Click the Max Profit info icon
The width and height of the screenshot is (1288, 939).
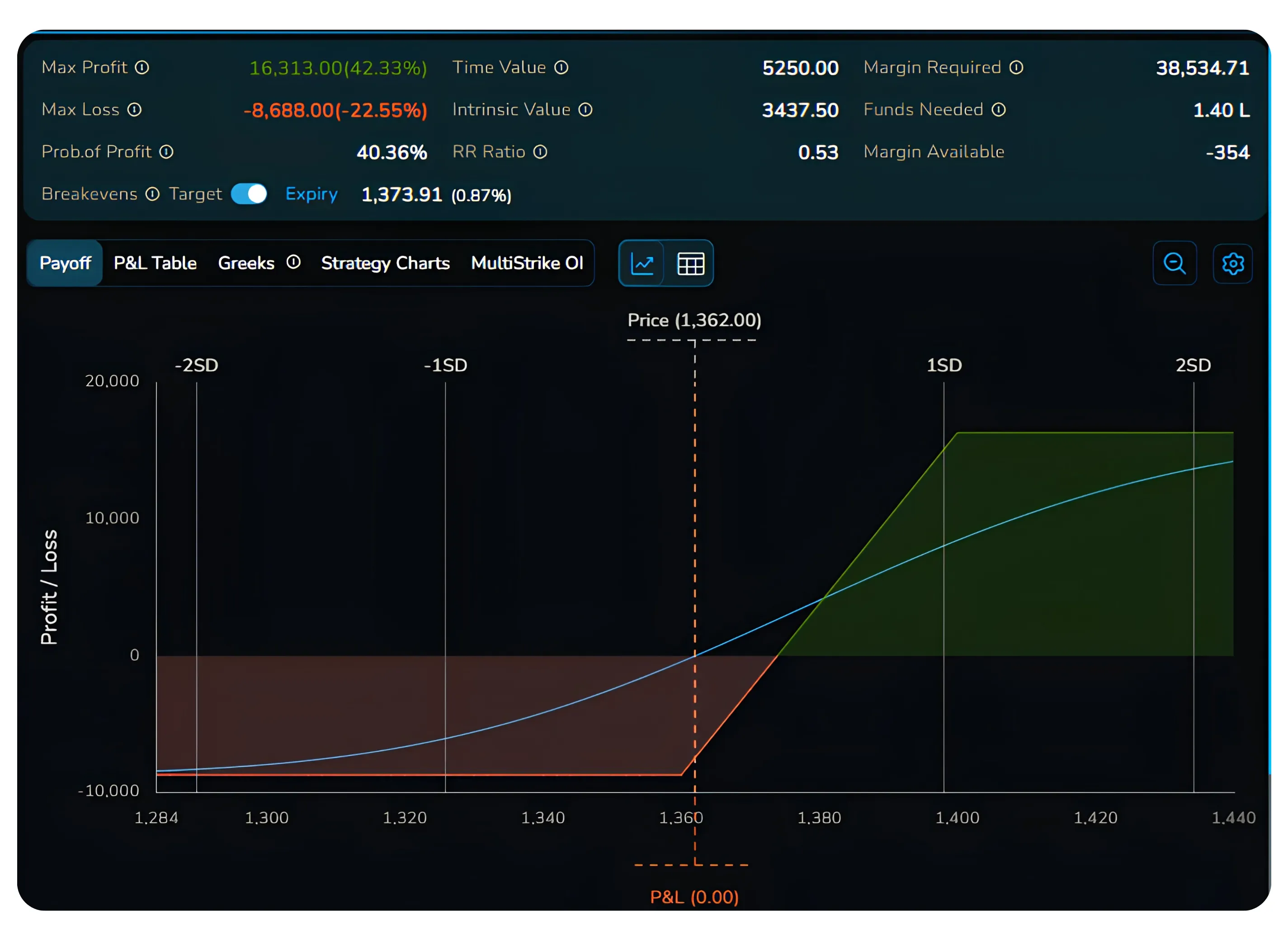pos(142,68)
